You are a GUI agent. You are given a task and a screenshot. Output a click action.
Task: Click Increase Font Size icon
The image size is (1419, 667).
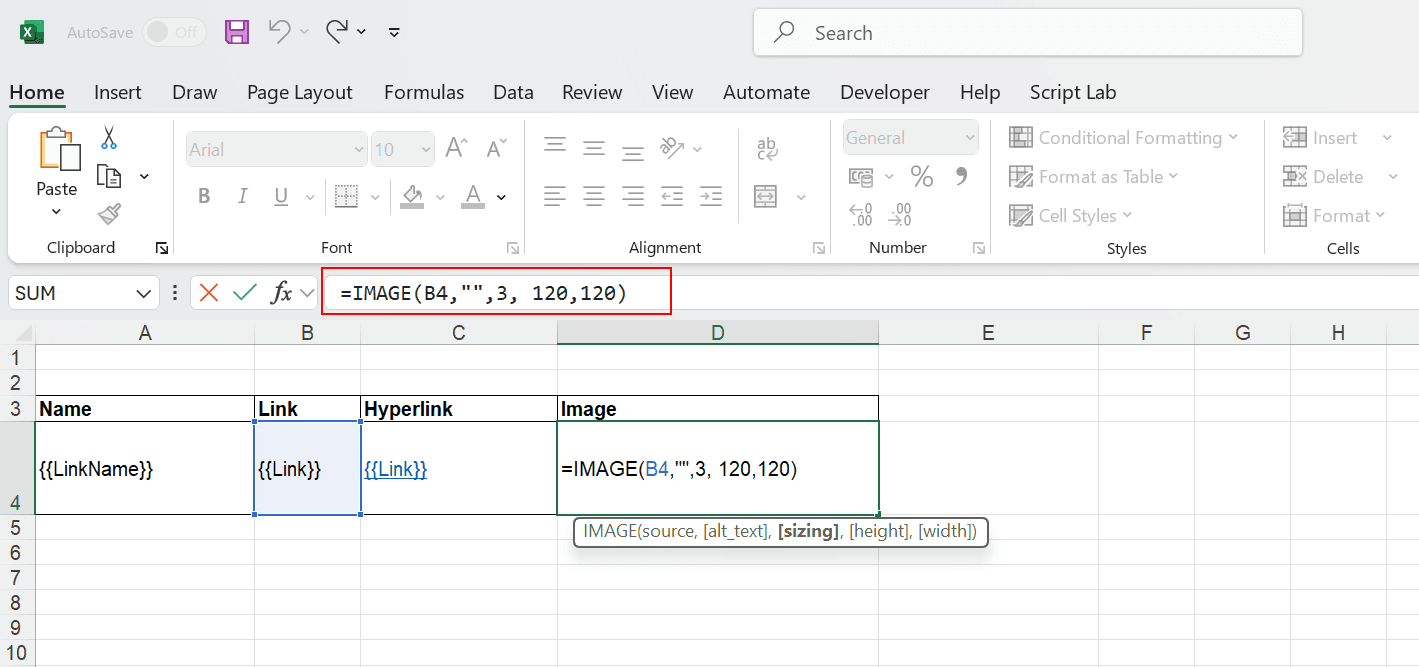[456, 149]
